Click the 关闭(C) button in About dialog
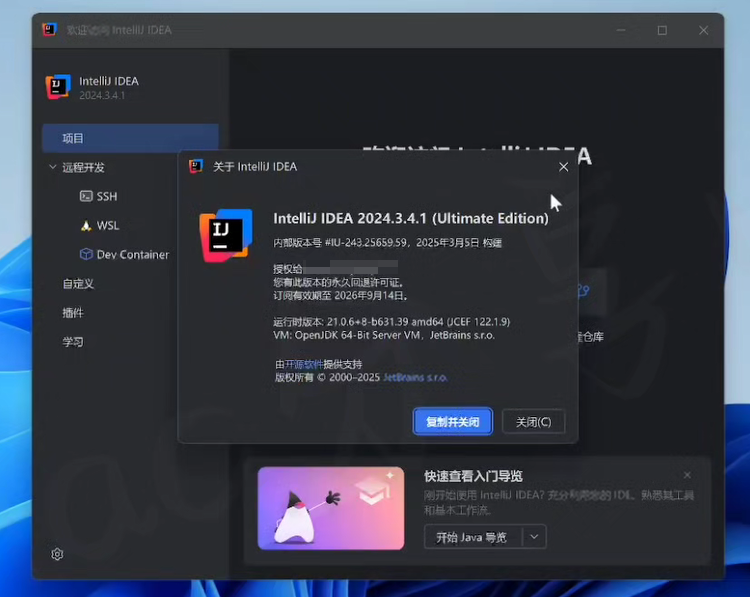The height and width of the screenshot is (597, 750). click(x=533, y=421)
